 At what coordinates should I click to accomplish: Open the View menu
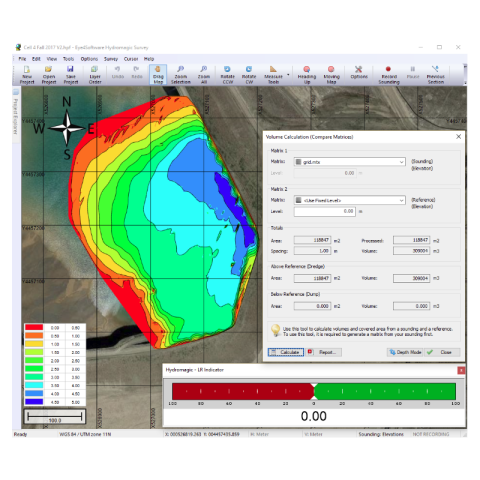click(x=51, y=59)
